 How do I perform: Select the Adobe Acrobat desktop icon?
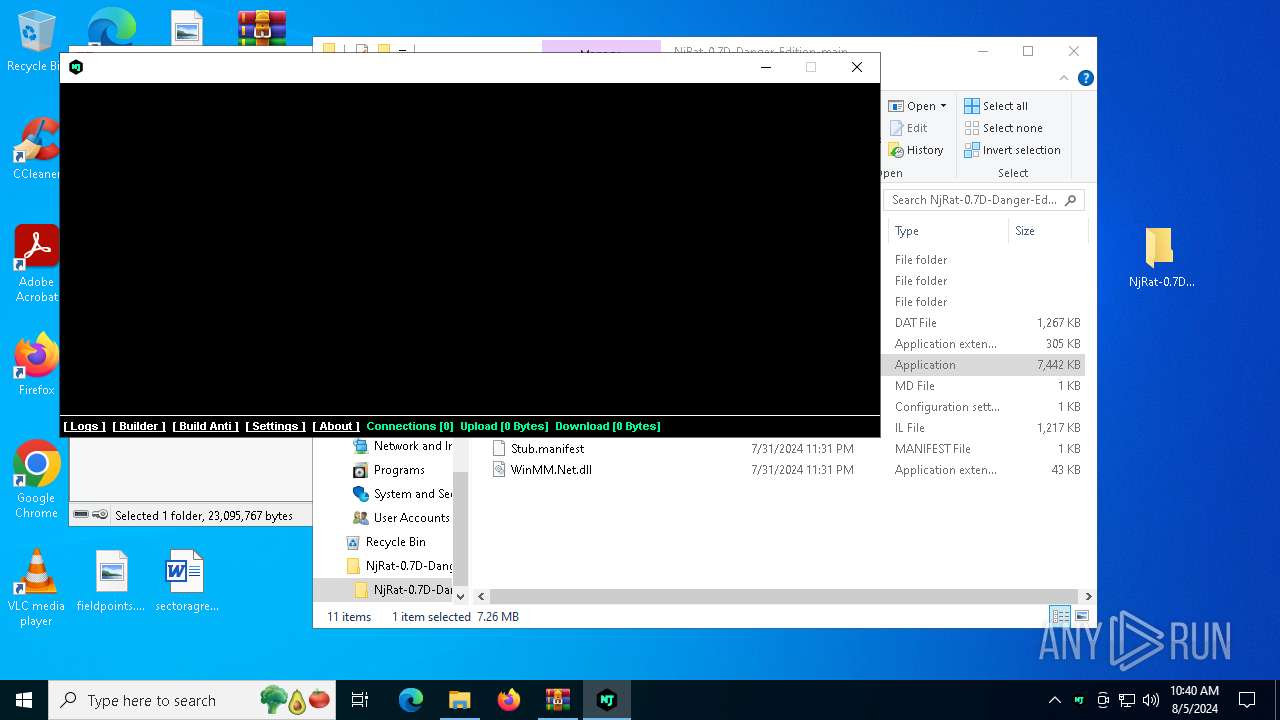tap(36, 263)
